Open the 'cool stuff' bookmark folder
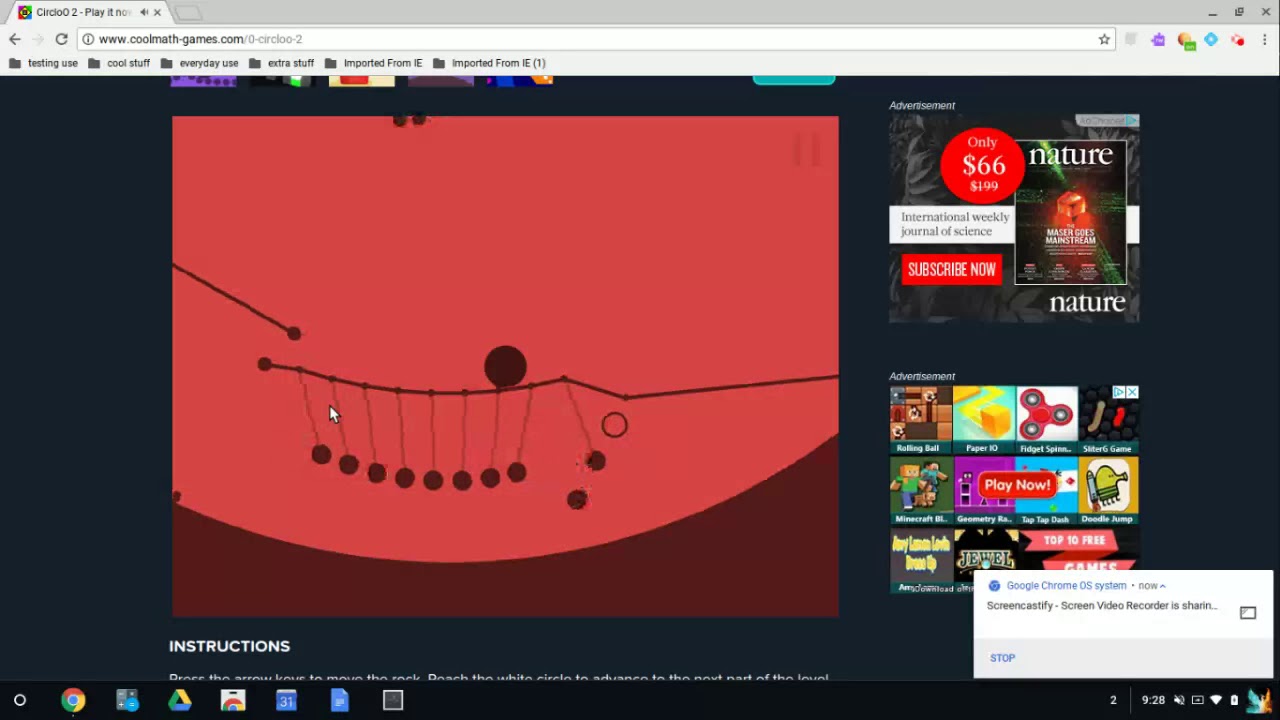The height and width of the screenshot is (720, 1280). pos(119,63)
